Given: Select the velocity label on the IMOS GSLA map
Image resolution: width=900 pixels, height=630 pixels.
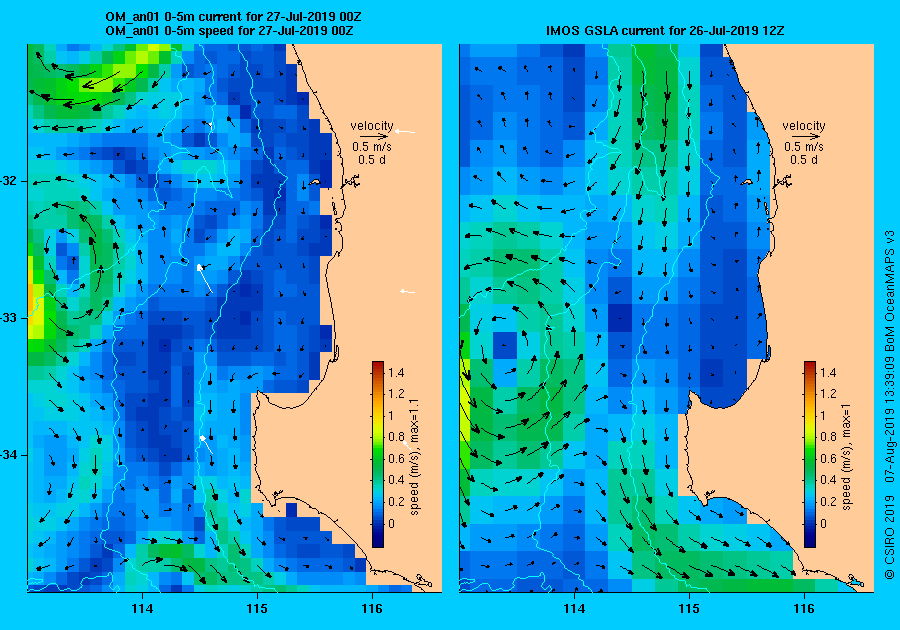Looking at the screenshot, I should pos(804,126).
